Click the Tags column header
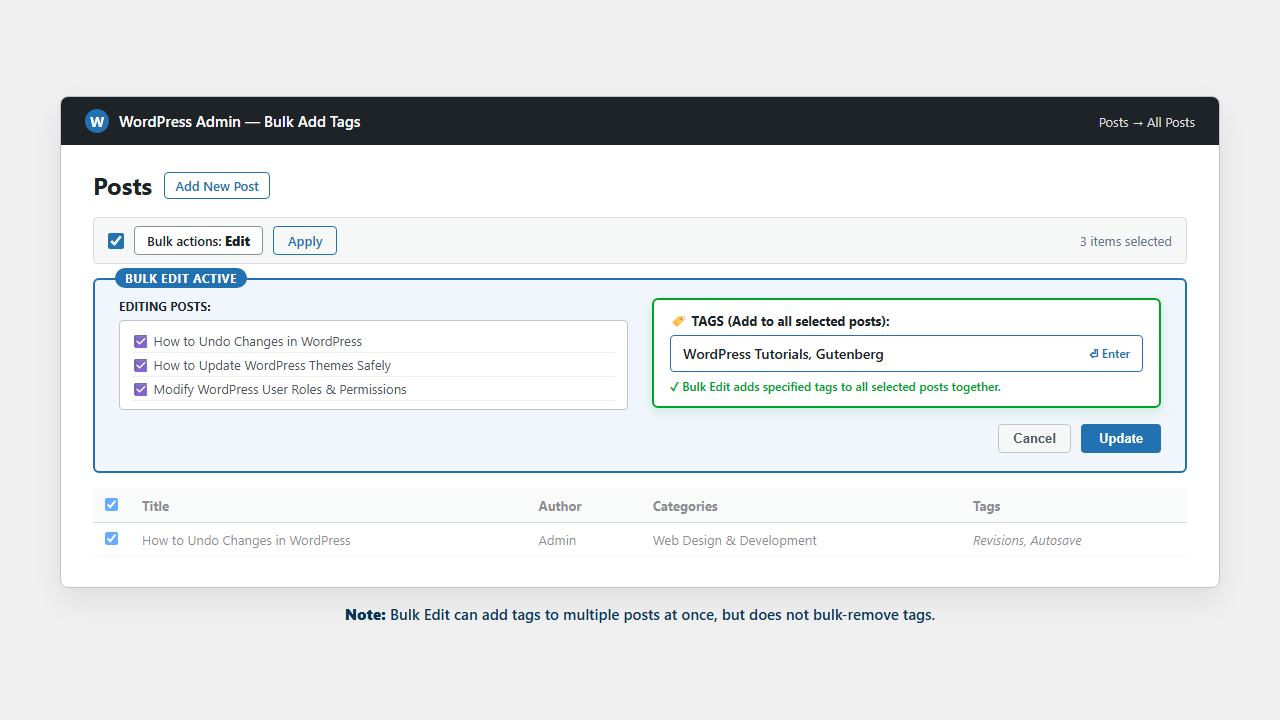1280x720 pixels. coord(987,506)
